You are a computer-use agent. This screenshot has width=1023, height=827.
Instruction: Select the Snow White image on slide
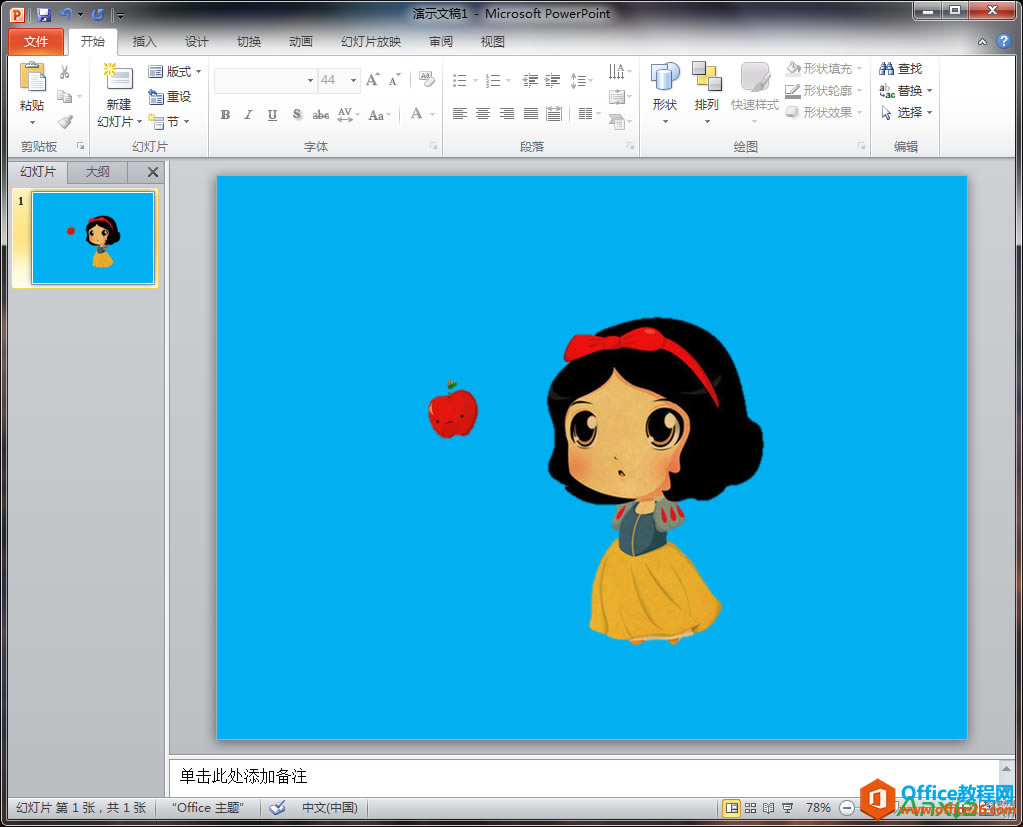pos(654,481)
